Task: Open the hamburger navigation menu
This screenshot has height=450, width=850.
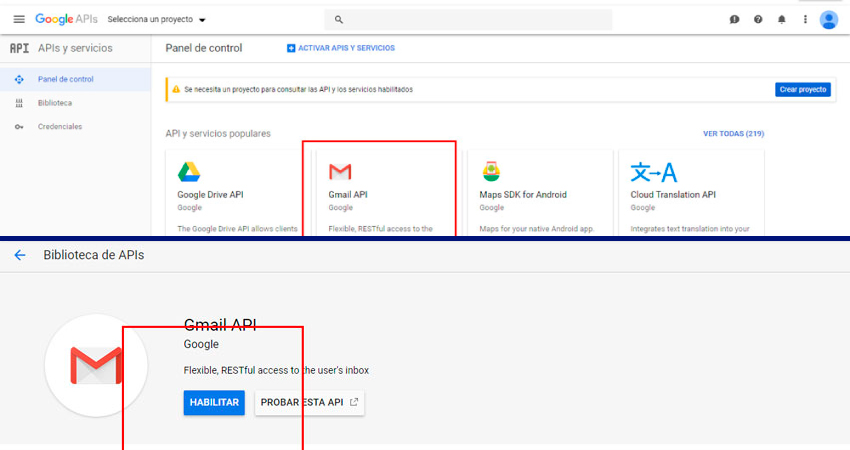Action: [19, 20]
